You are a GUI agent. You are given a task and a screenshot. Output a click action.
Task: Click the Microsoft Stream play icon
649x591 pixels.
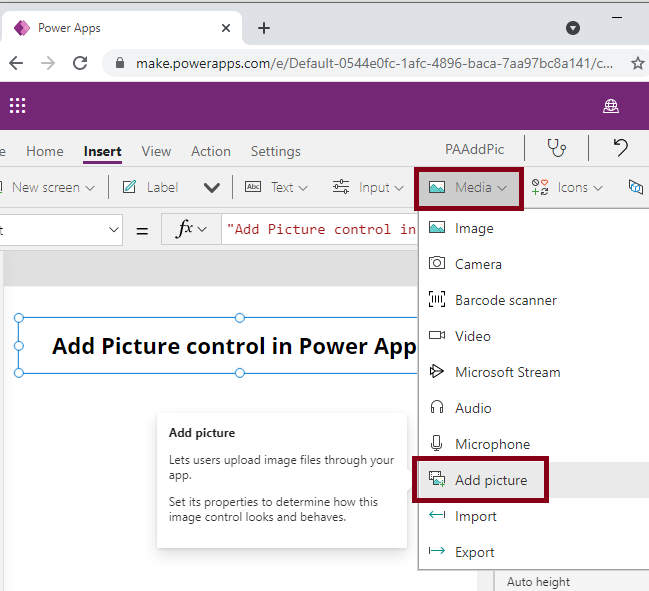pyautogui.click(x=437, y=371)
